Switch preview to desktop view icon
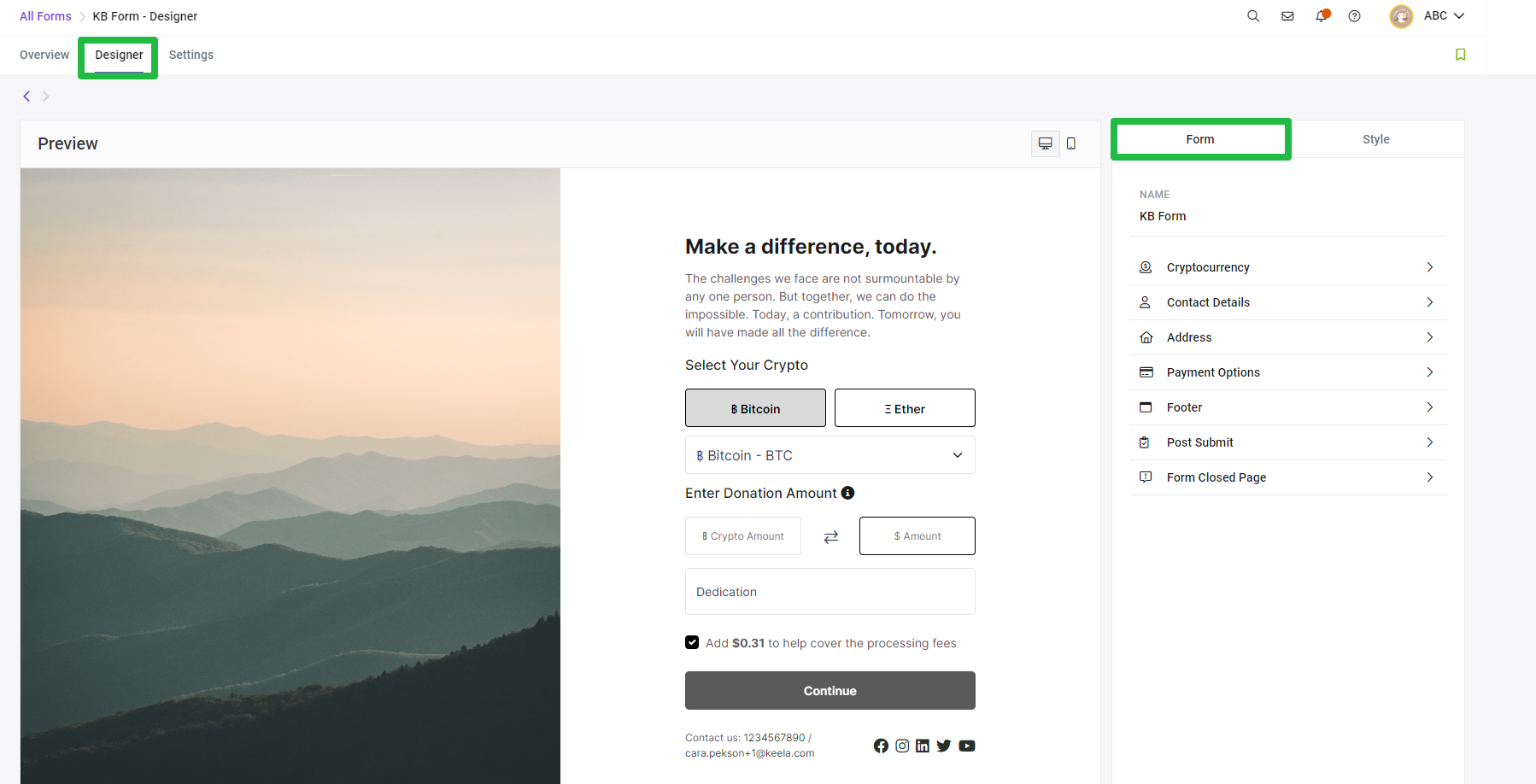1536x784 pixels. (x=1045, y=143)
